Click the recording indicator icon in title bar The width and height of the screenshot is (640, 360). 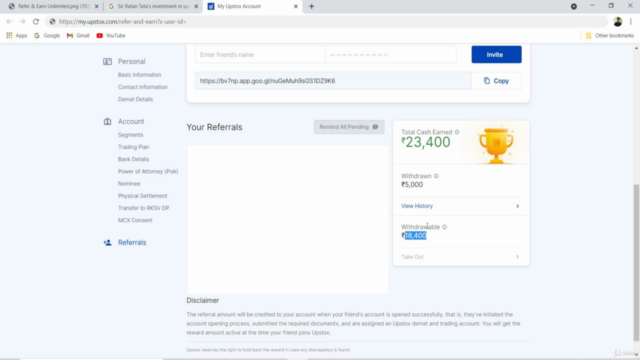tap(574, 6)
